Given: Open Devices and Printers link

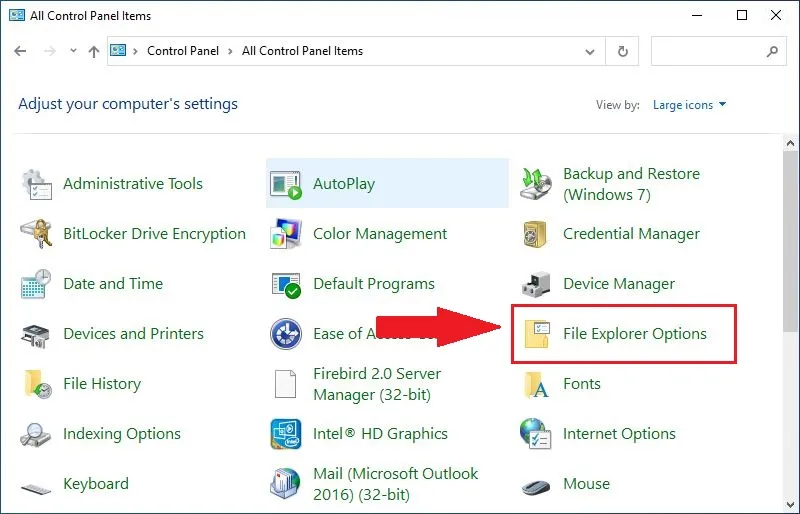Looking at the screenshot, I should click(133, 334).
